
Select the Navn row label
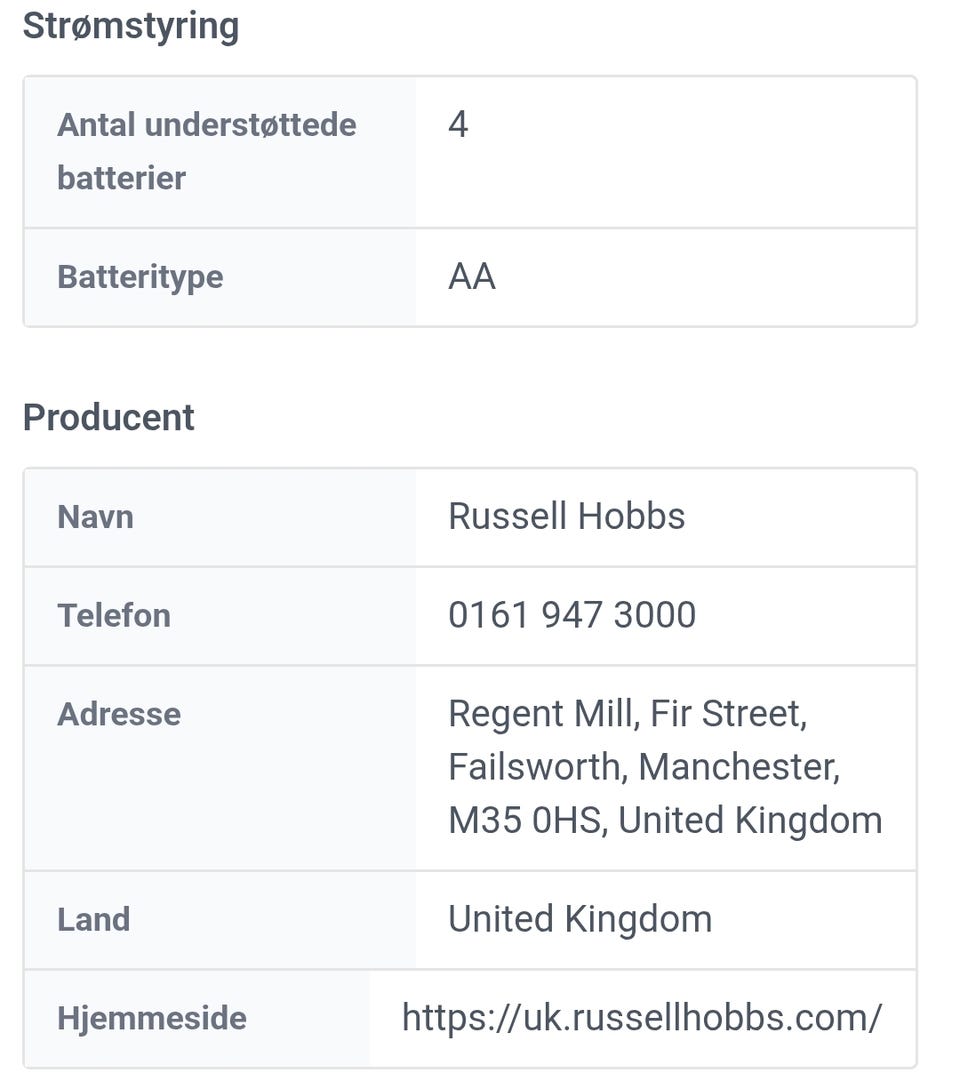point(95,517)
